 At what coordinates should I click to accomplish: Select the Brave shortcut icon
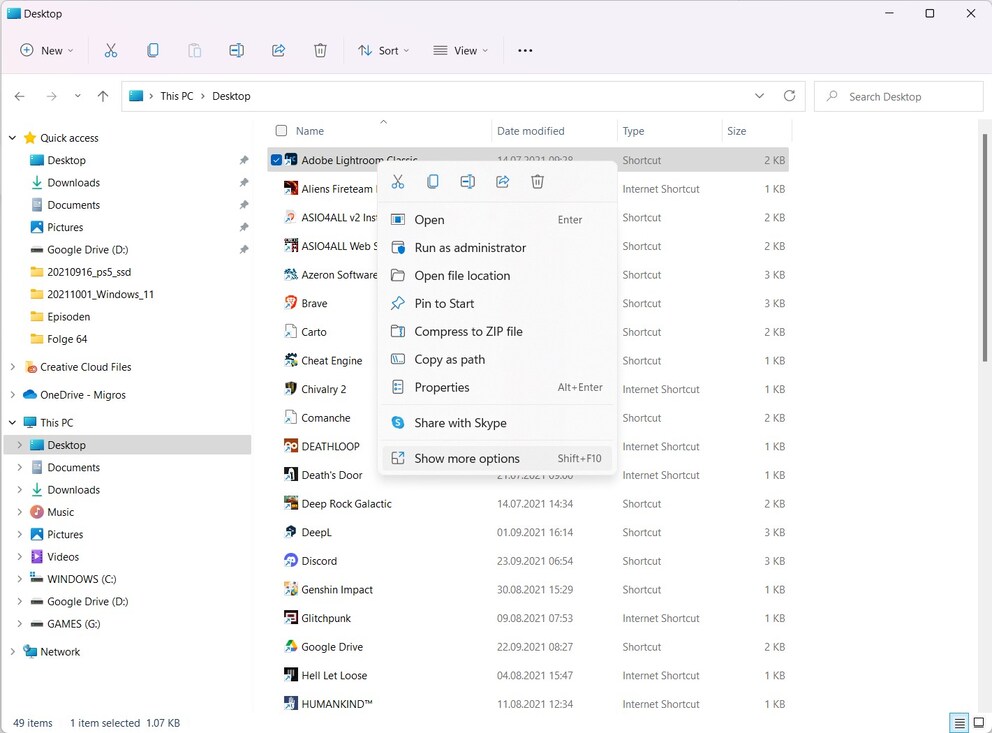click(290, 303)
